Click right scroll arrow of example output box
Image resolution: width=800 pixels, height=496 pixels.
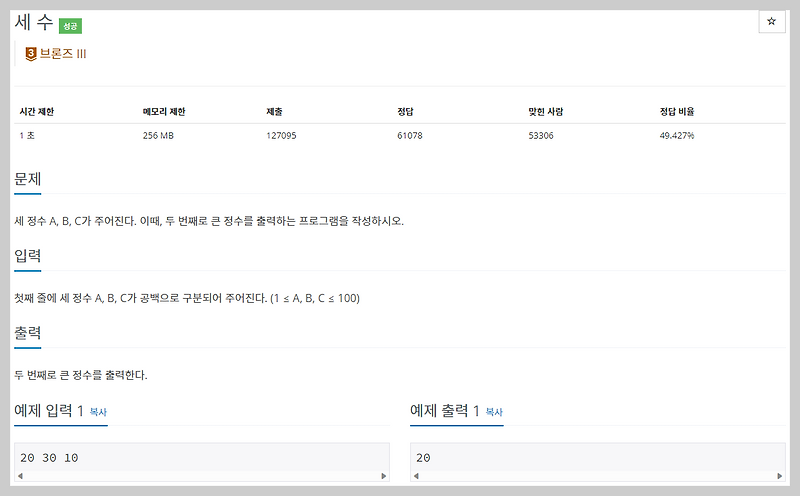(x=780, y=476)
